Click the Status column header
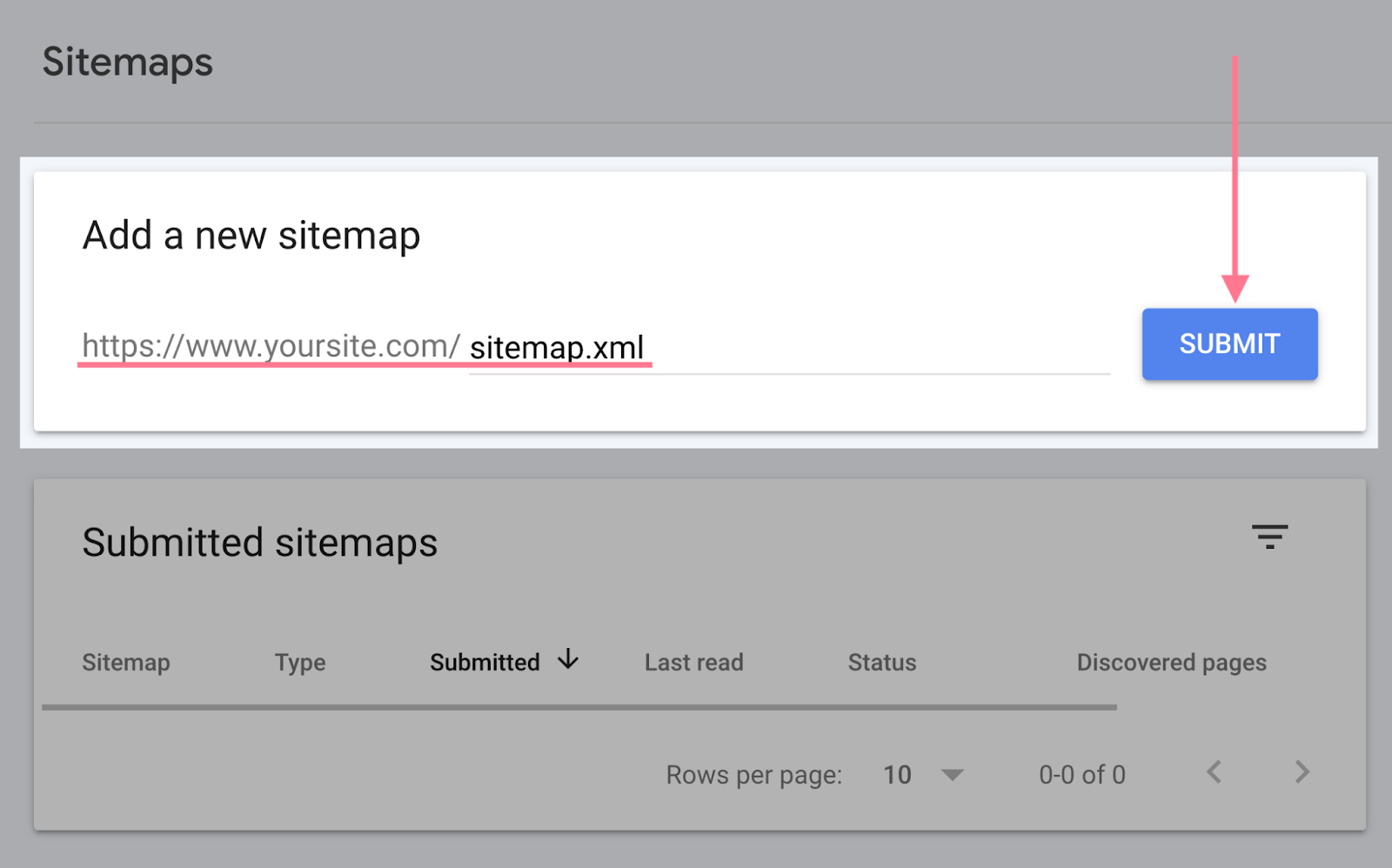The image size is (1392, 868). point(881,662)
